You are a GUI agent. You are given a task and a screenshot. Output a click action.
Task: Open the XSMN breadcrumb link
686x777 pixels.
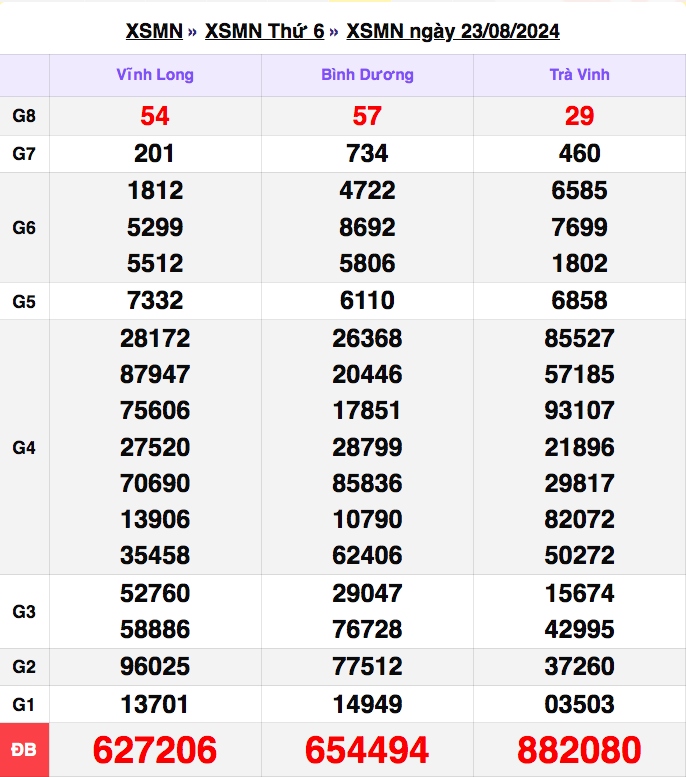point(154,31)
